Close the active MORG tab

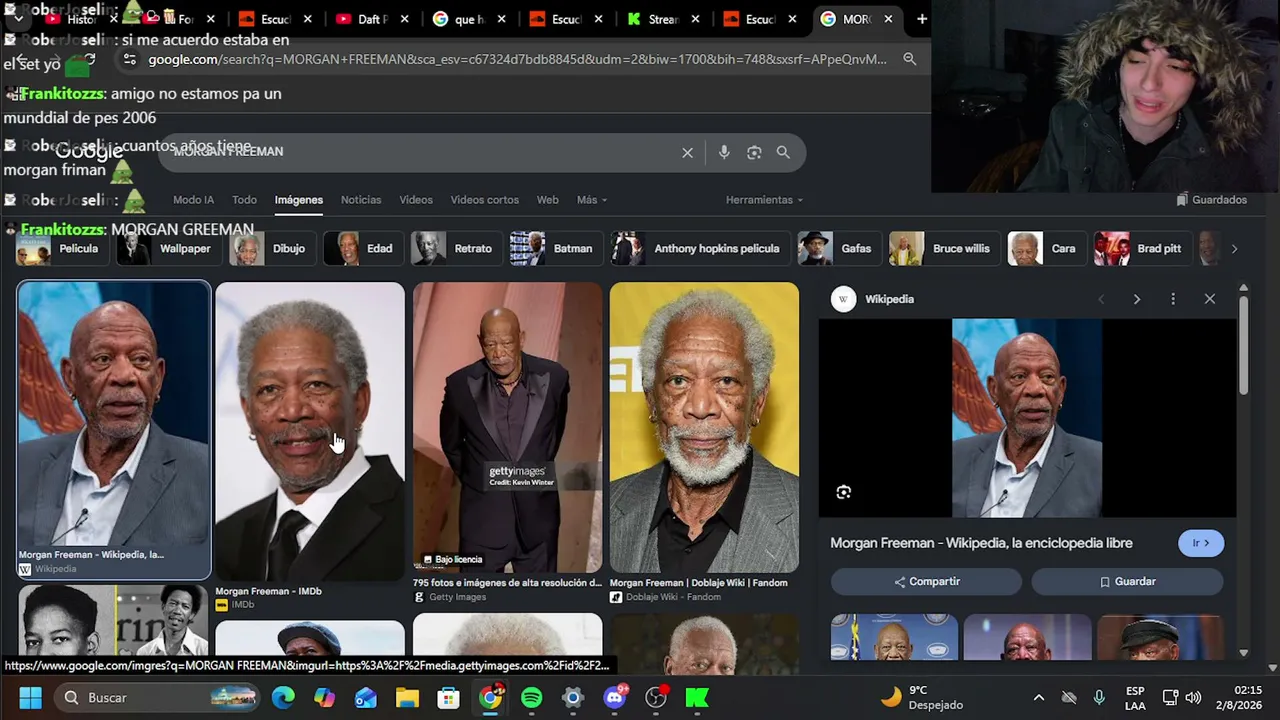point(888,19)
